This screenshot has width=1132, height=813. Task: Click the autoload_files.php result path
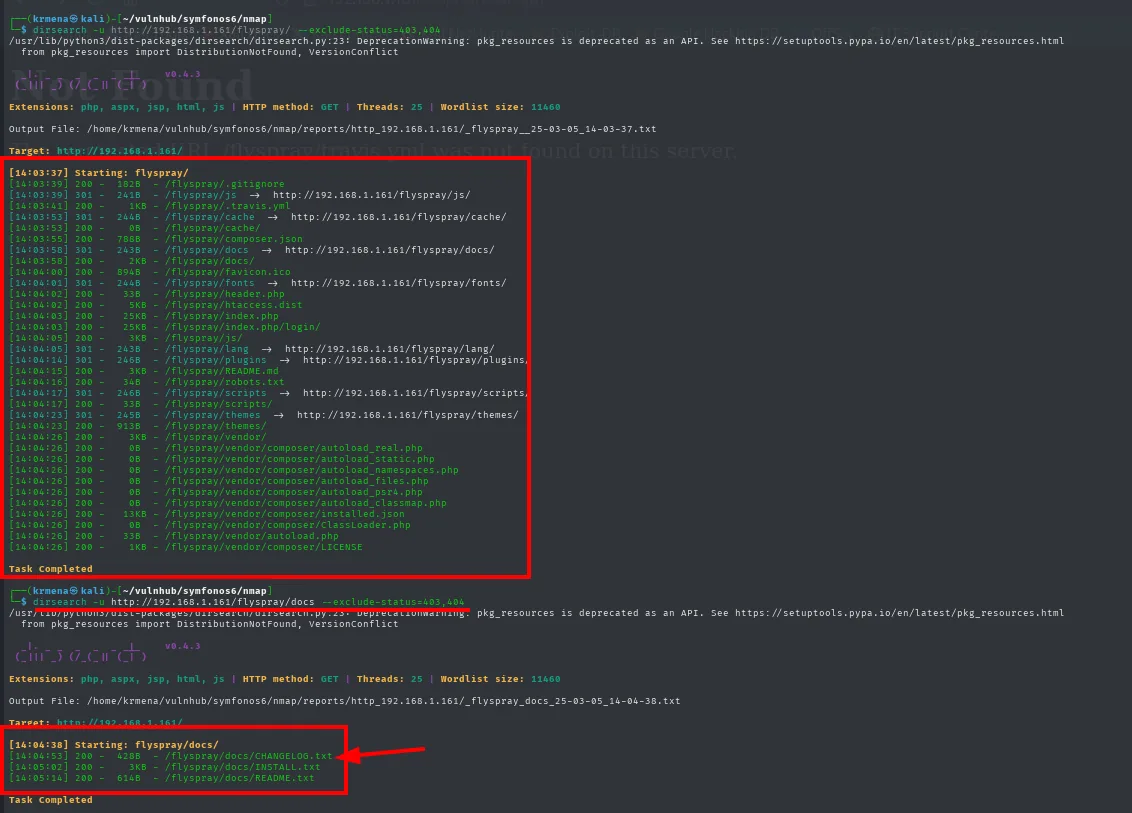click(297, 481)
